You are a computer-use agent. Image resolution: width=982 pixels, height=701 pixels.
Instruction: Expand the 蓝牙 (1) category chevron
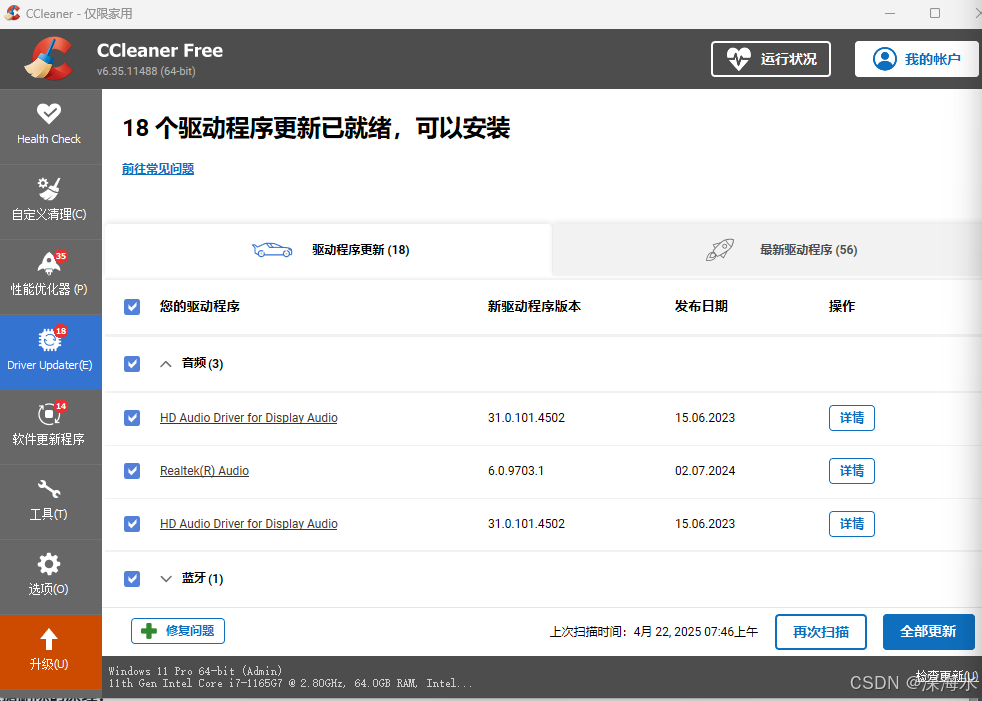click(166, 579)
